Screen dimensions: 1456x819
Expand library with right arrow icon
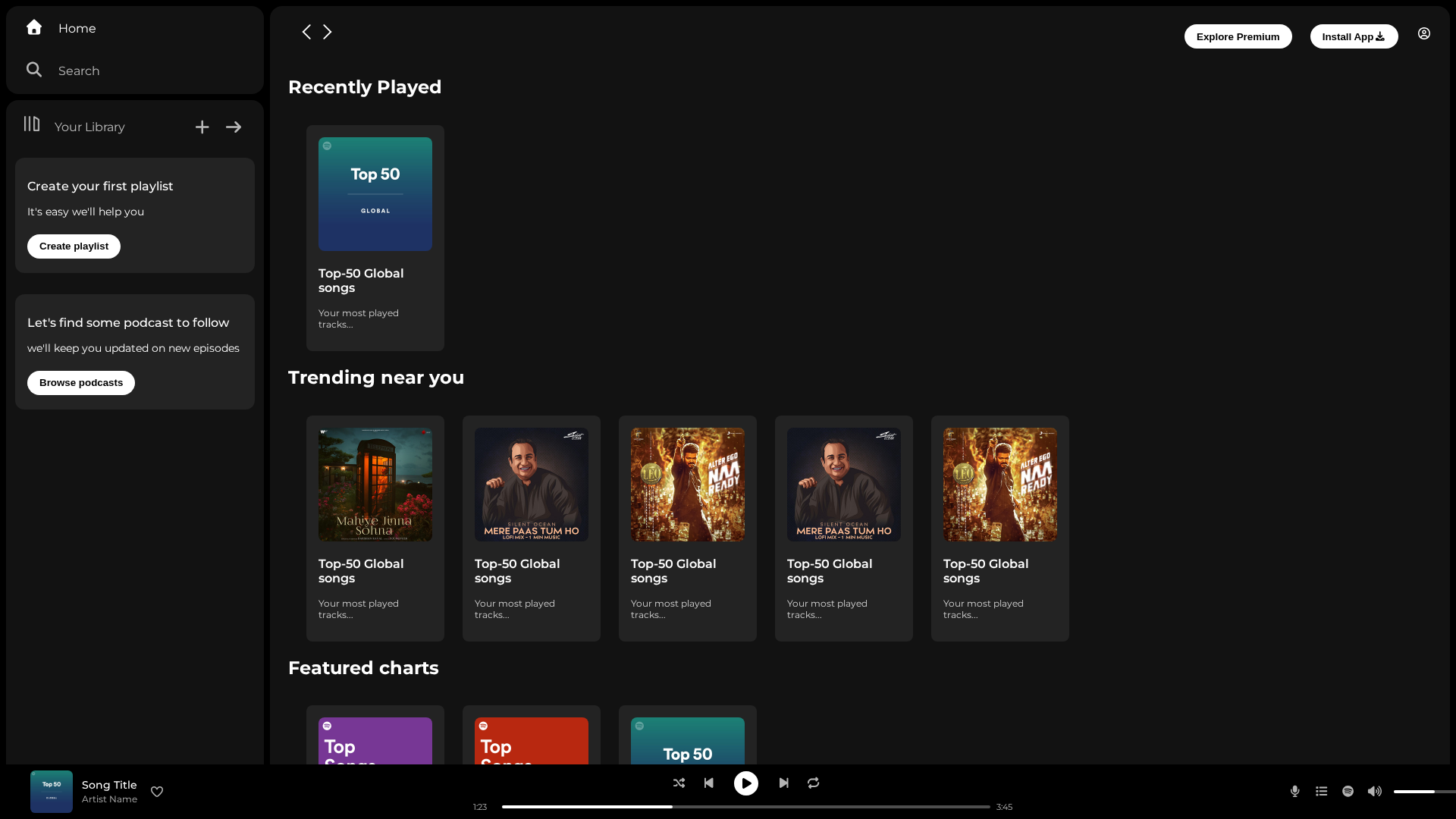(x=234, y=127)
